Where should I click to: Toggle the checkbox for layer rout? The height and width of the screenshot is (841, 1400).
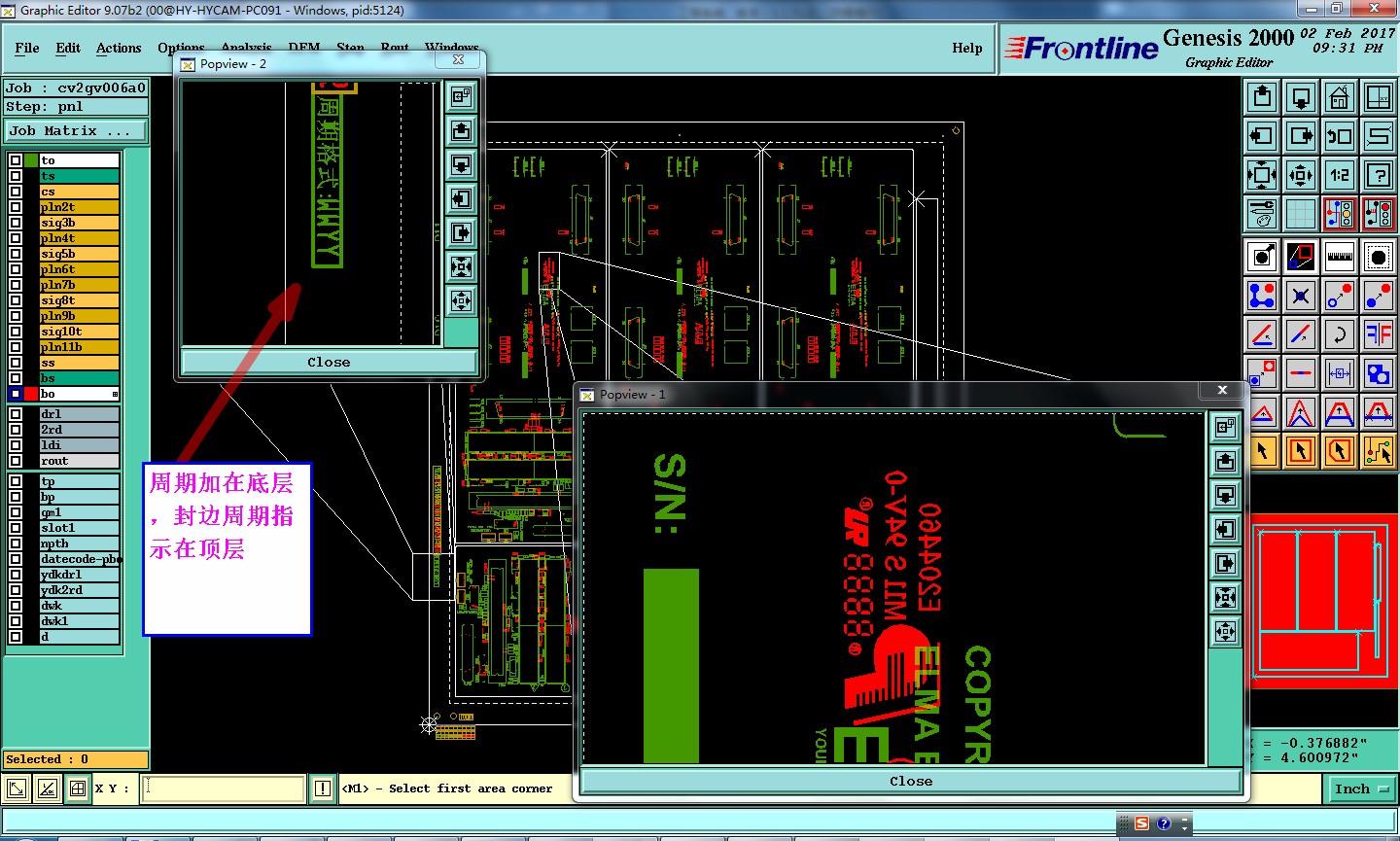coord(16,461)
